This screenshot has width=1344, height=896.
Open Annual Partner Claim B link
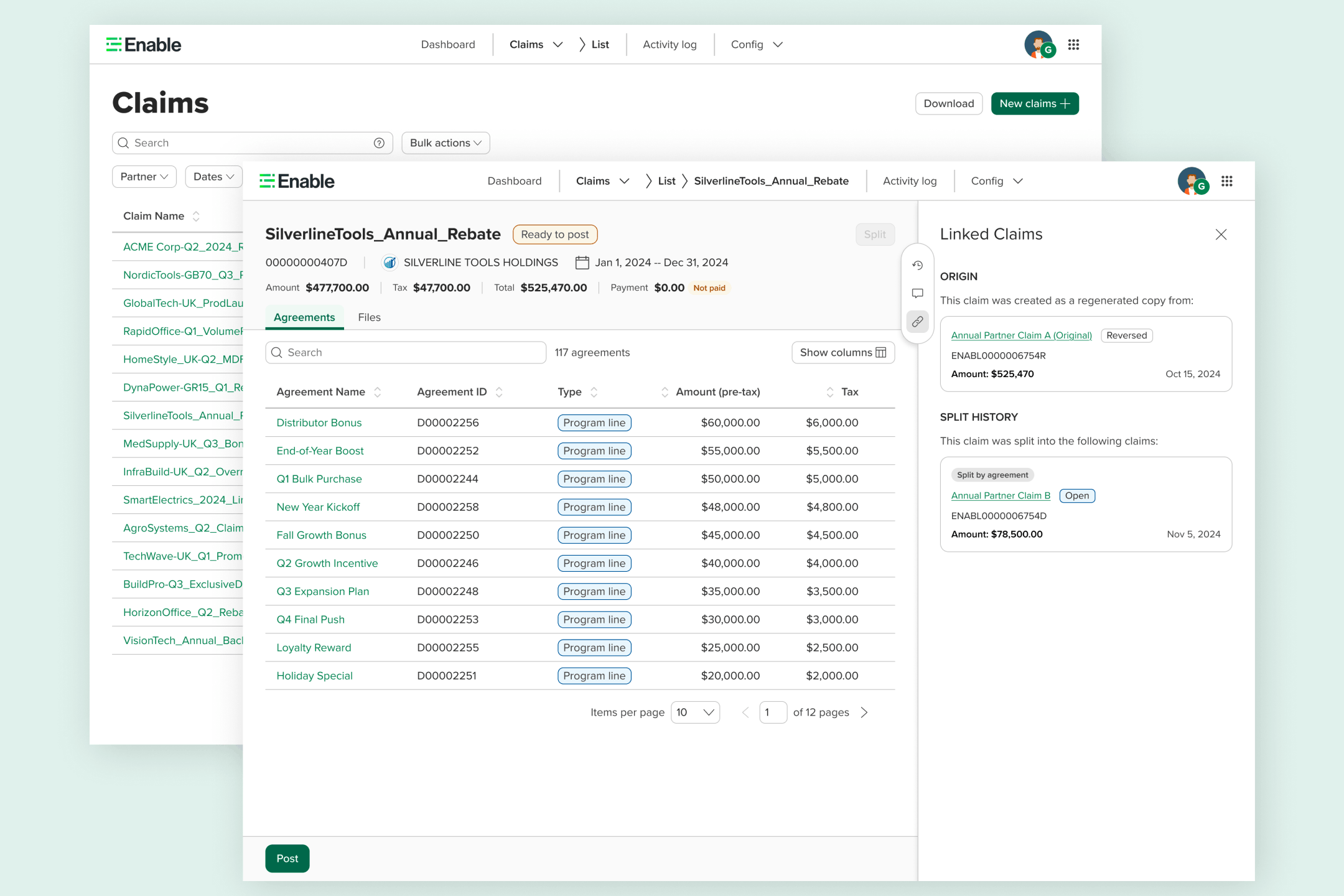point(1000,496)
